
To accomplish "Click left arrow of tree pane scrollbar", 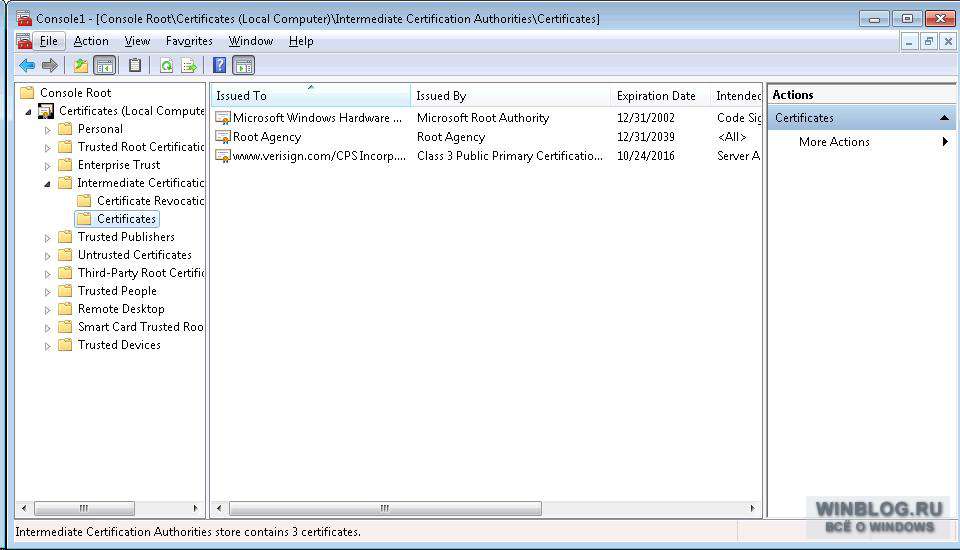I will (x=24, y=508).
